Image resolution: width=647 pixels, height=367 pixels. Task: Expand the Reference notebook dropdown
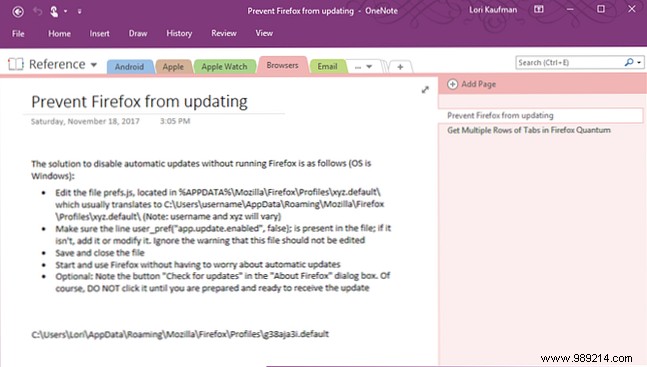[x=94, y=65]
